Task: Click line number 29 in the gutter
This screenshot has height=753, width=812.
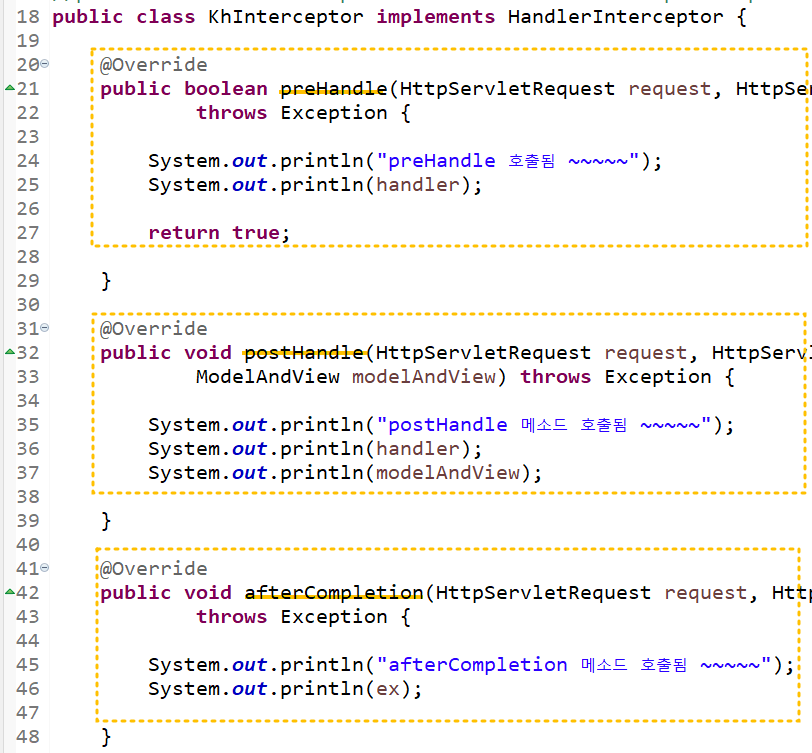Action: [x=28, y=281]
